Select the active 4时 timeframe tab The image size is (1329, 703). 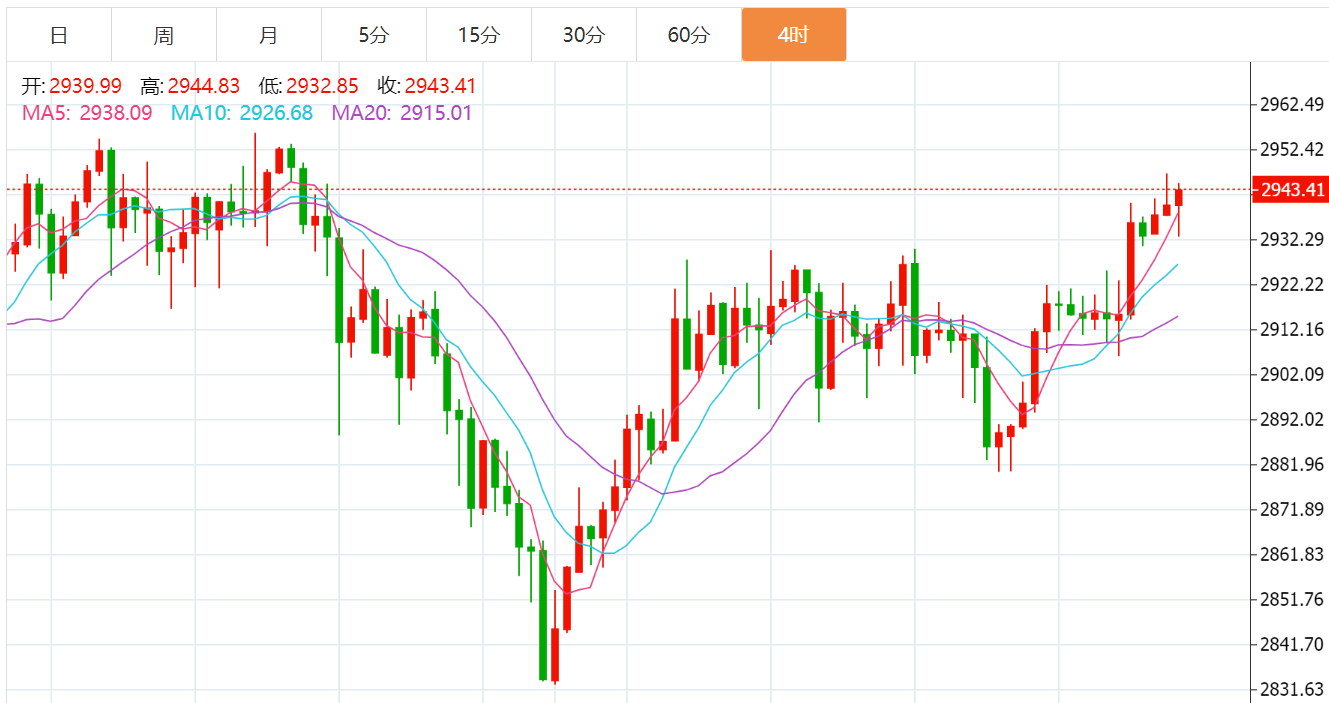(794, 35)
